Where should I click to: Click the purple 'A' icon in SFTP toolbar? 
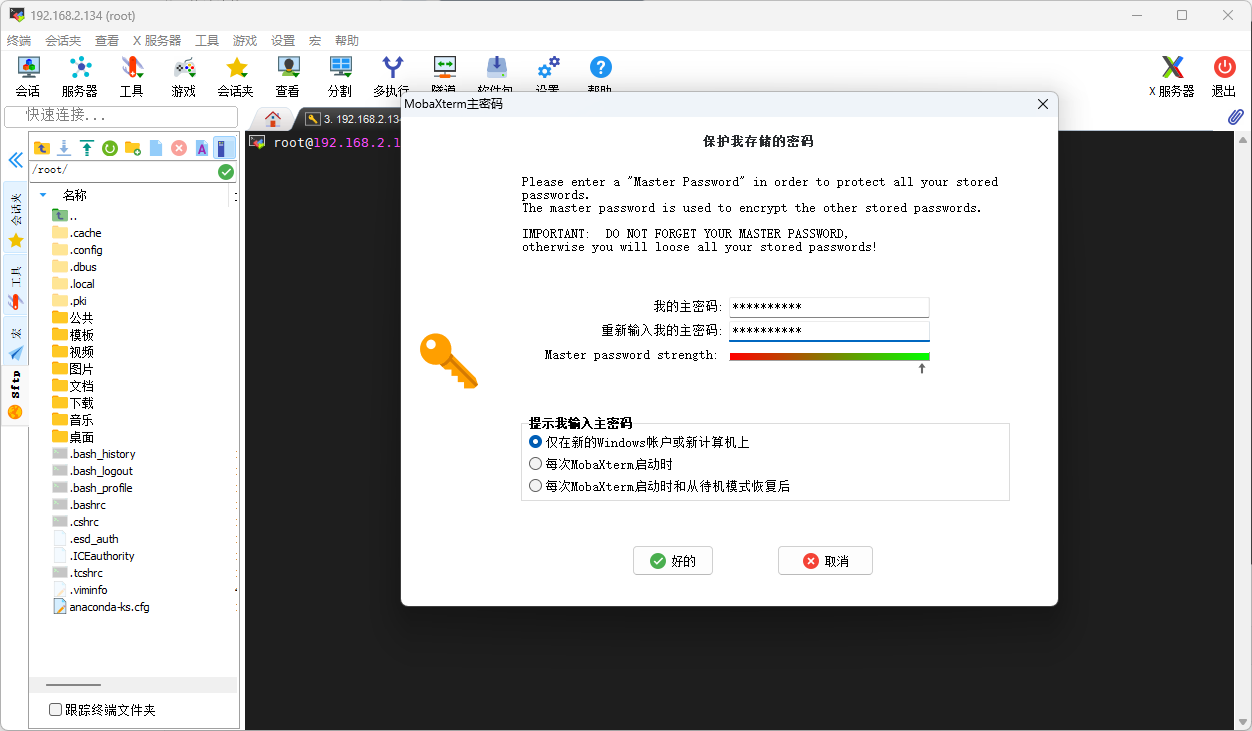(202, 148)
